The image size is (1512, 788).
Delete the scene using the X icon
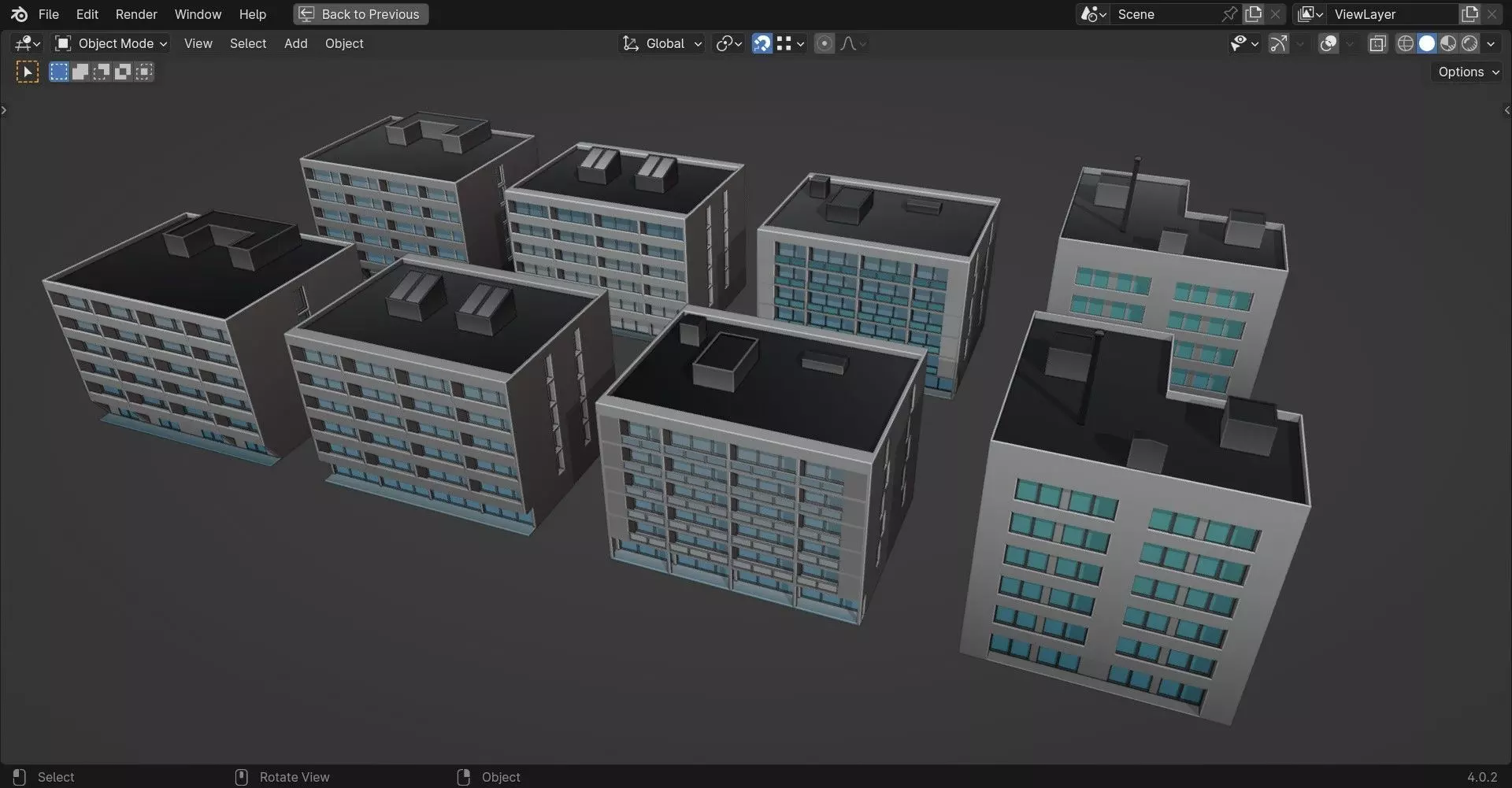coord(1276,14)
